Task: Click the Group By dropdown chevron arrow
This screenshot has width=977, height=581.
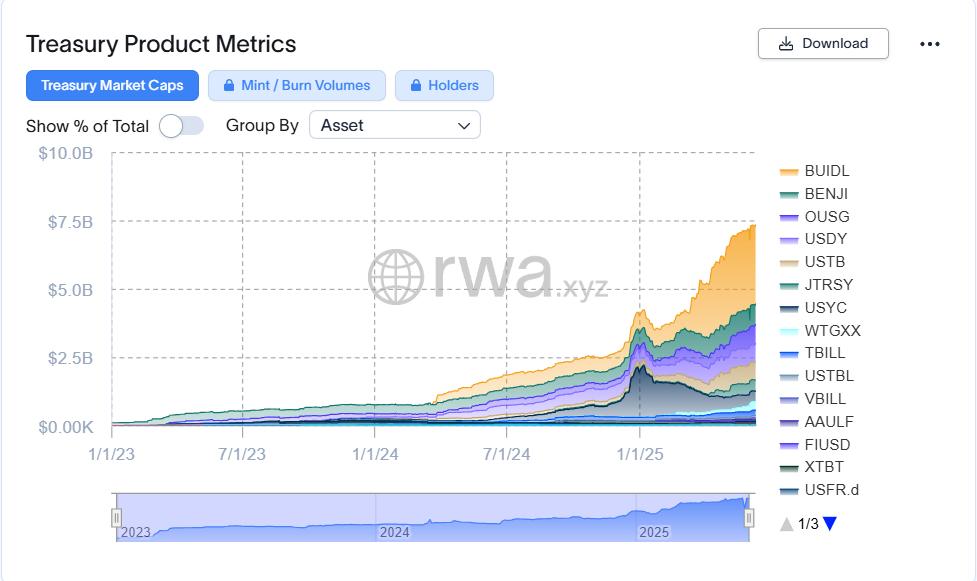Action: (x=463, y=126)
